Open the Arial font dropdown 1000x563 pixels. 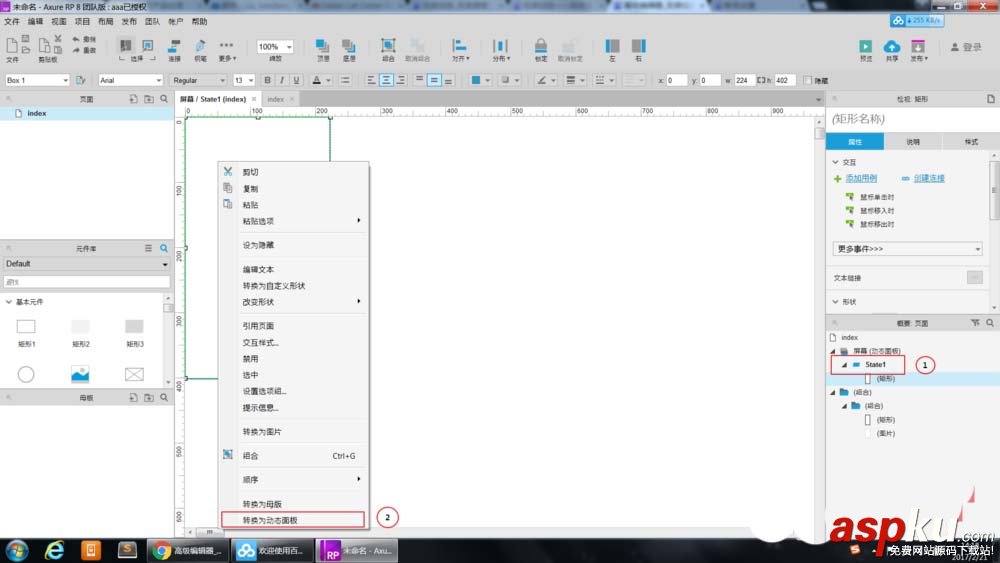click(131, 80)
